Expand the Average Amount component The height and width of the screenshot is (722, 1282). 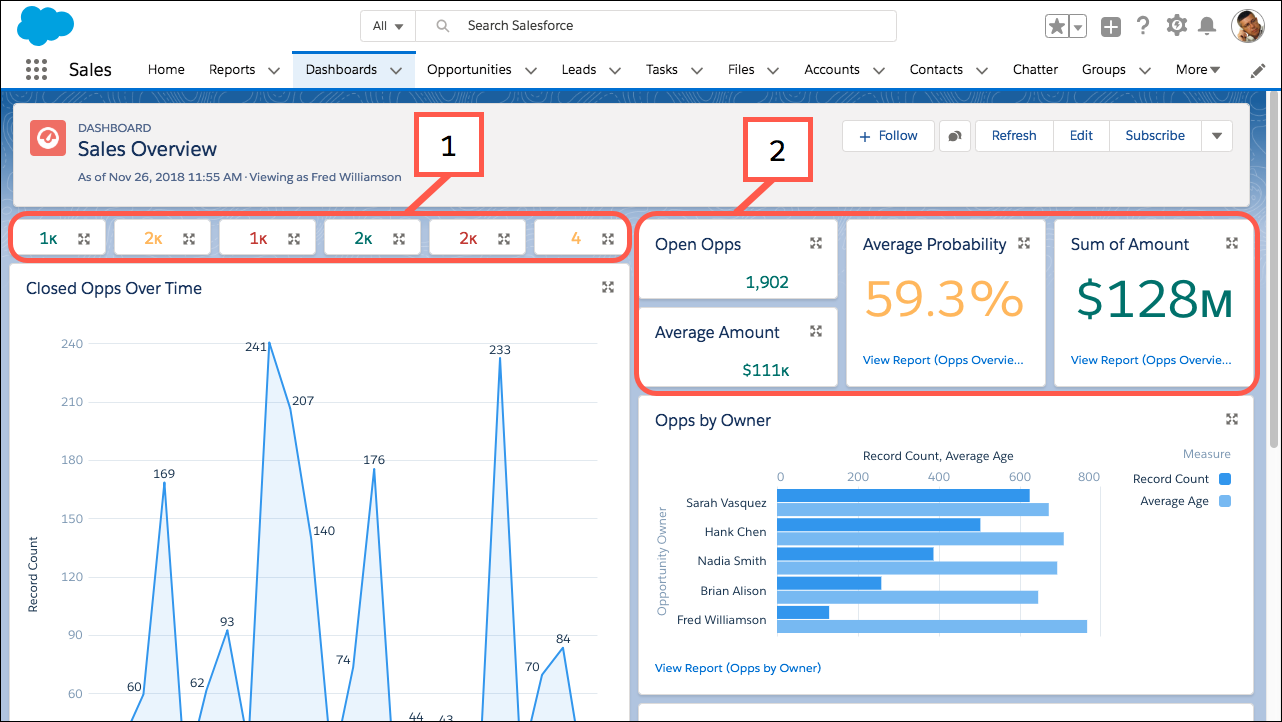coord(816,331)
